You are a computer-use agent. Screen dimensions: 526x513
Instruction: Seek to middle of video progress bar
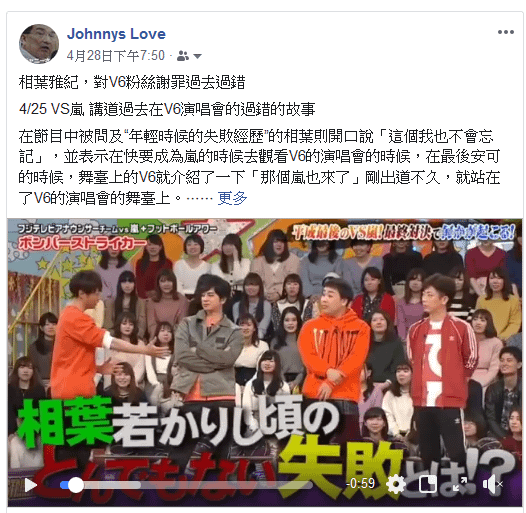click(x=186, y=485)
